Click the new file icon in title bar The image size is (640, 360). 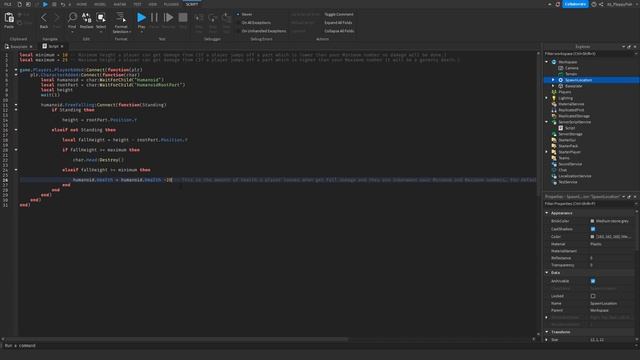[19, 4]
